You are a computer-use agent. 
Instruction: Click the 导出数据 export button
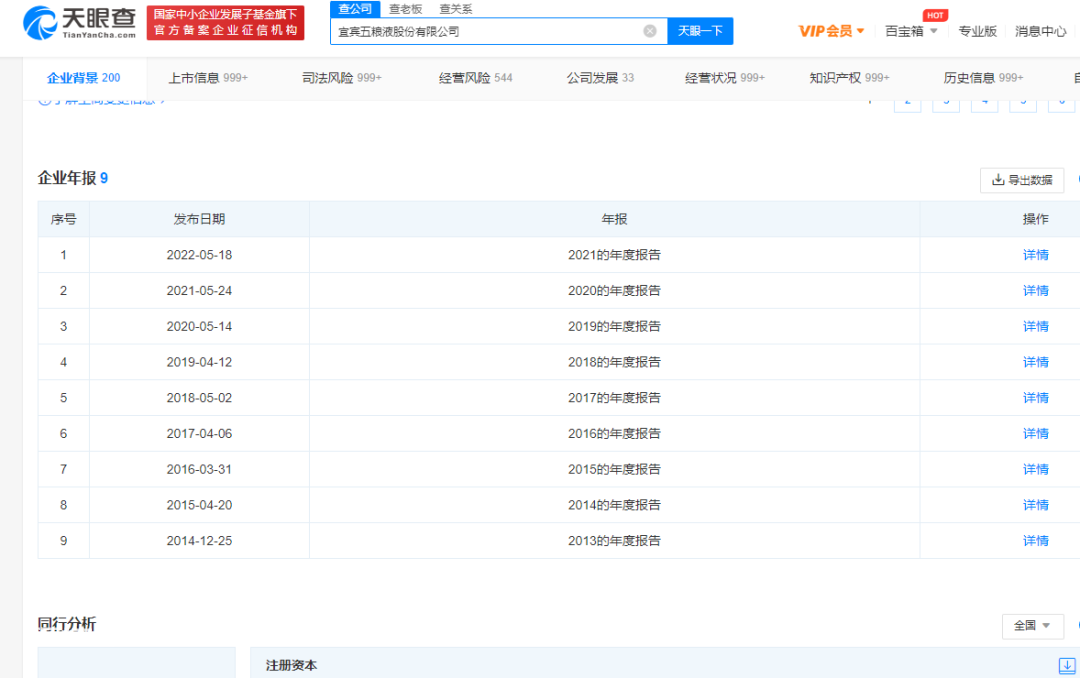1021,180
